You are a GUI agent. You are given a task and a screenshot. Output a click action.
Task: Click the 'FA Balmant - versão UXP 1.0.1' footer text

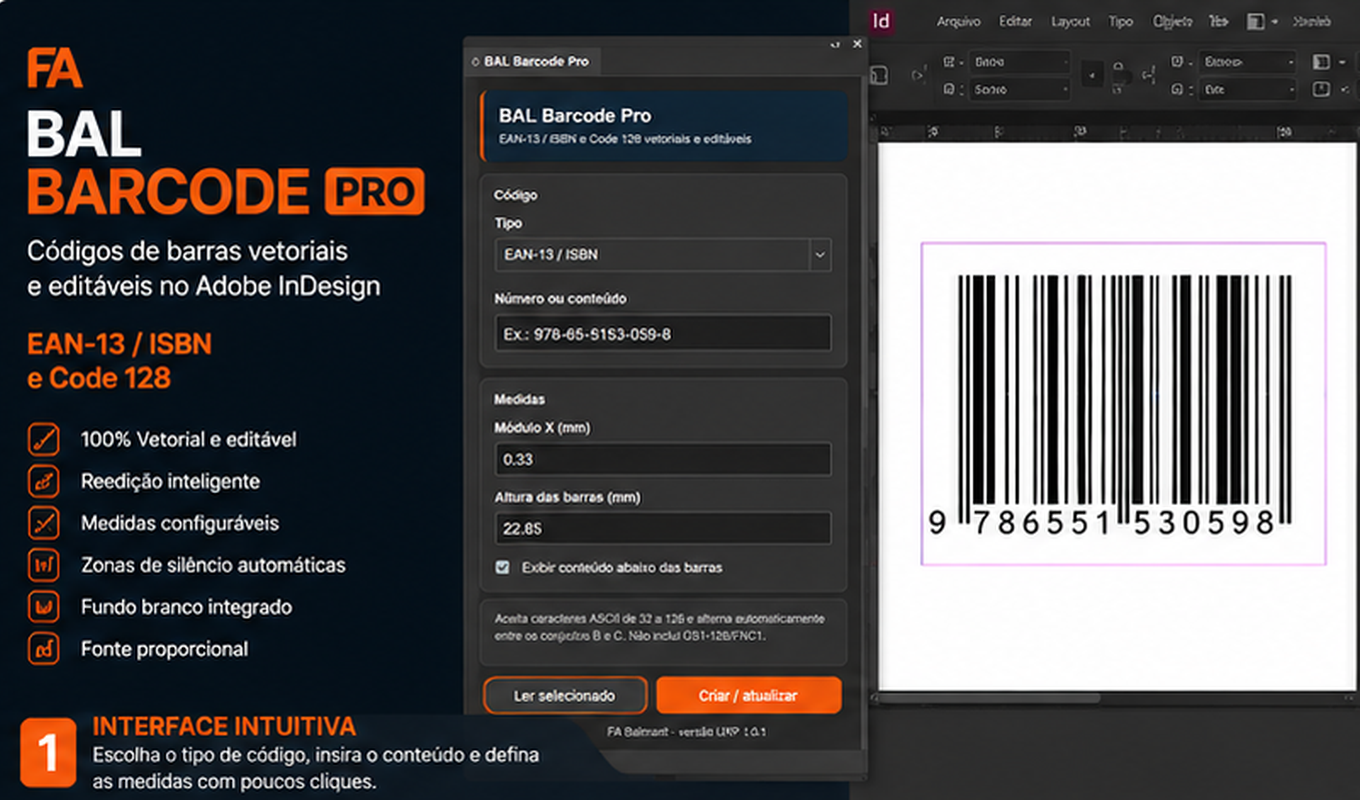point(686,732)
